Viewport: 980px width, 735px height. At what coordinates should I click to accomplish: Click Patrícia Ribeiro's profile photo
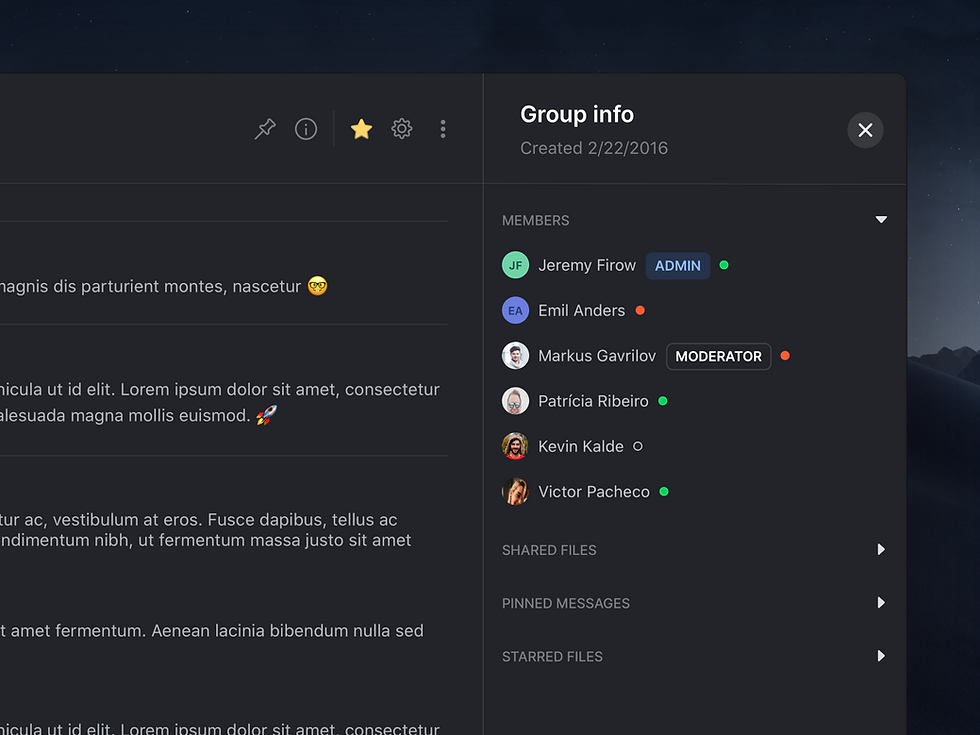516,401
